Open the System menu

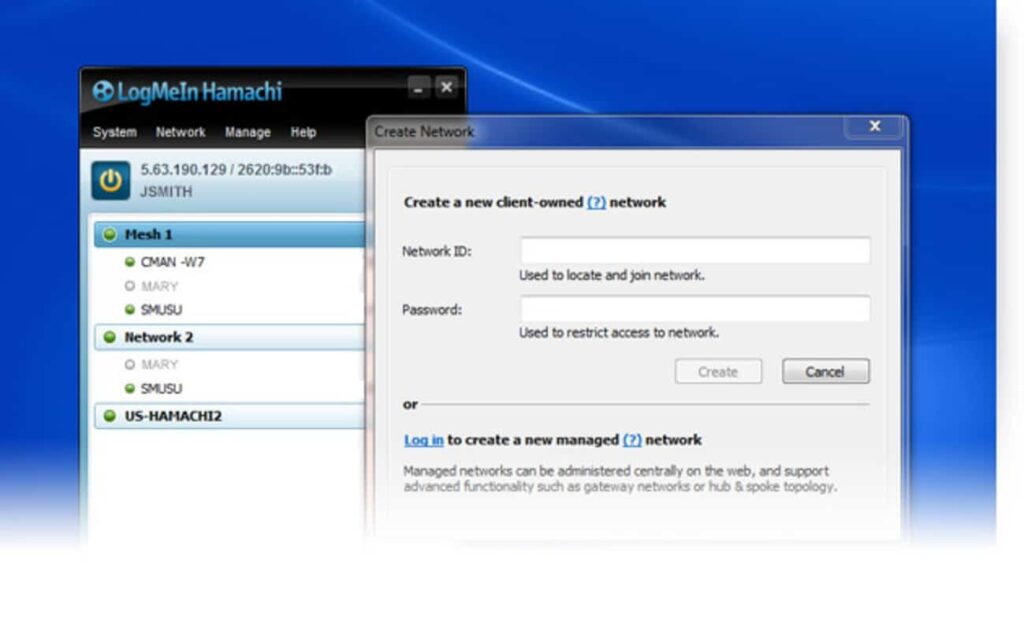115,132
